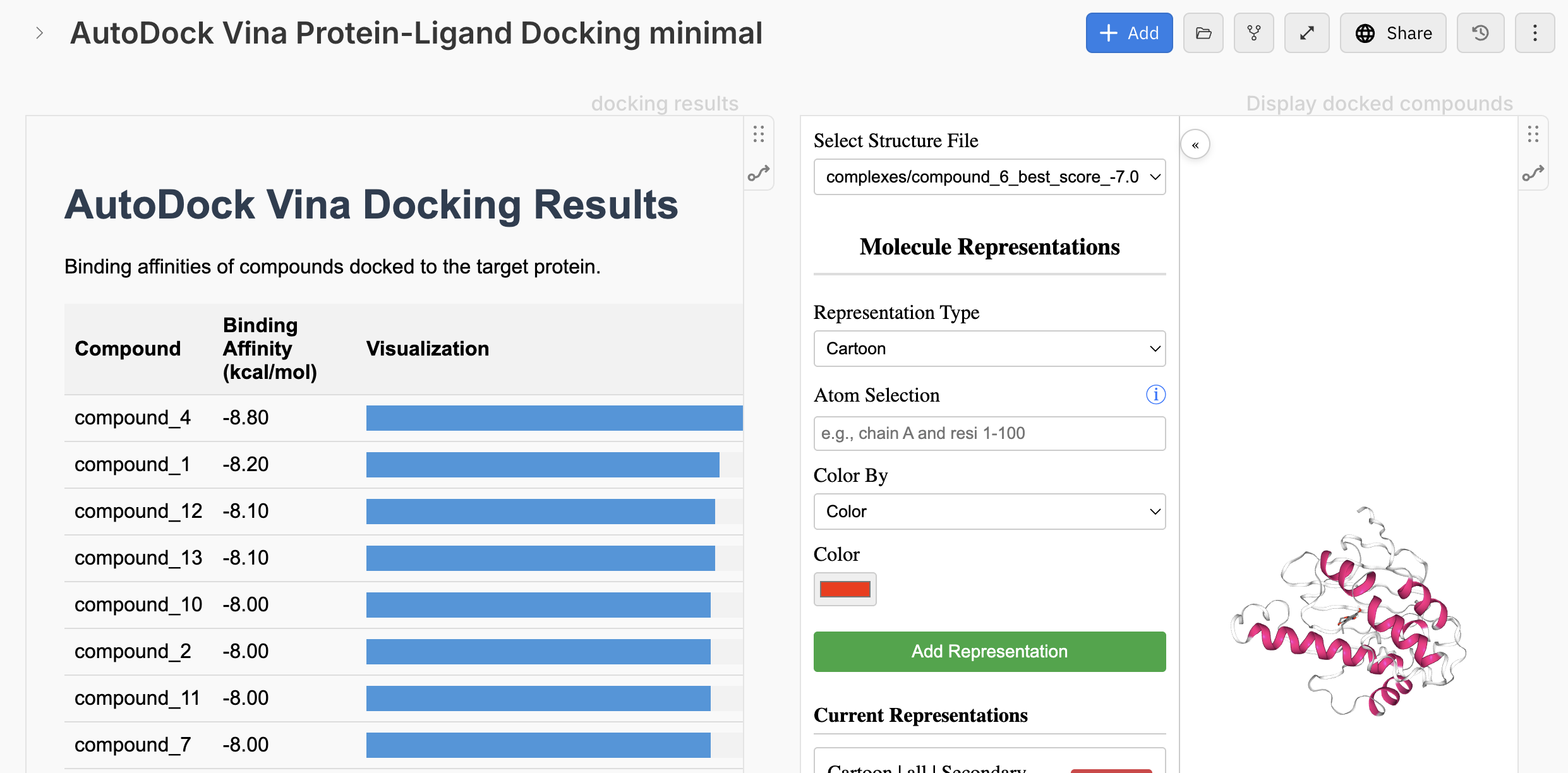
Task: Click drag handle of docked compounds panel
Action: [1533, 134]
